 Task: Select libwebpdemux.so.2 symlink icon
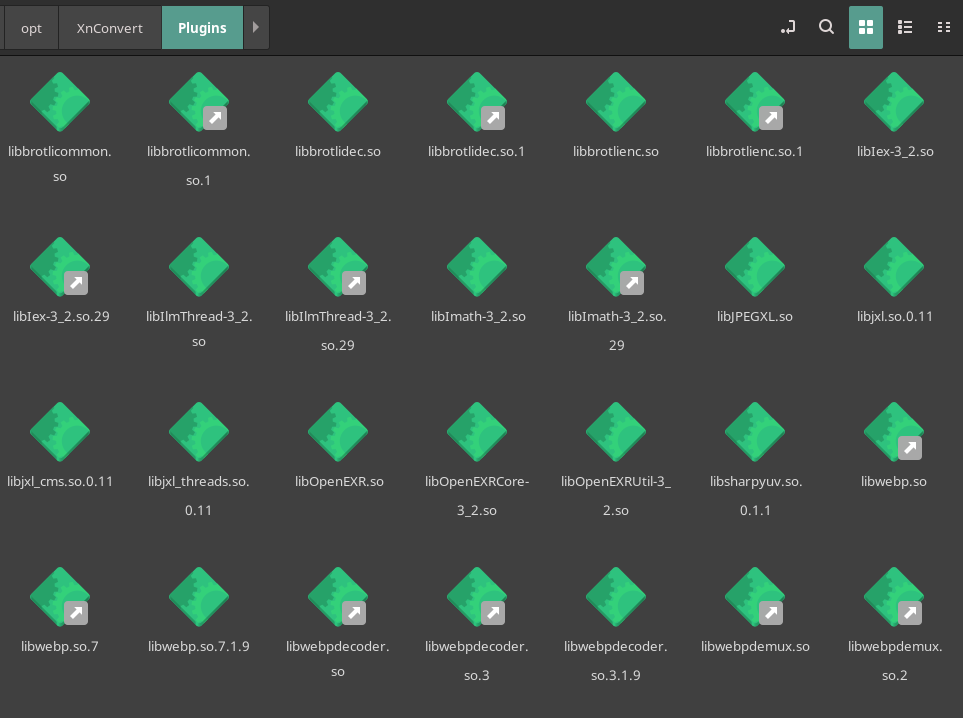[x=894, y=597]
